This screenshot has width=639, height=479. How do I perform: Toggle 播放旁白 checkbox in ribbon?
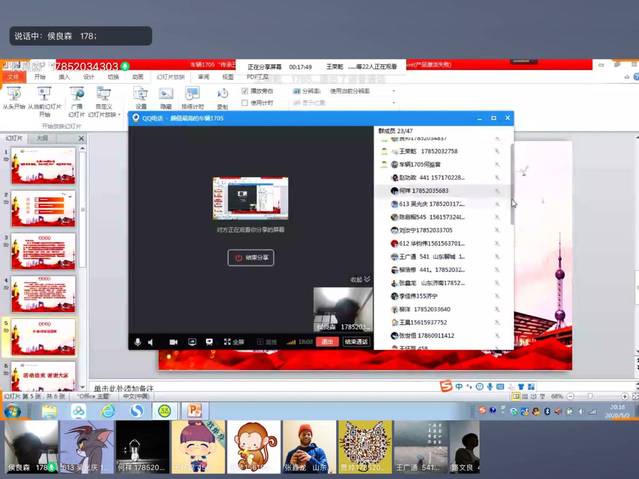246,90
